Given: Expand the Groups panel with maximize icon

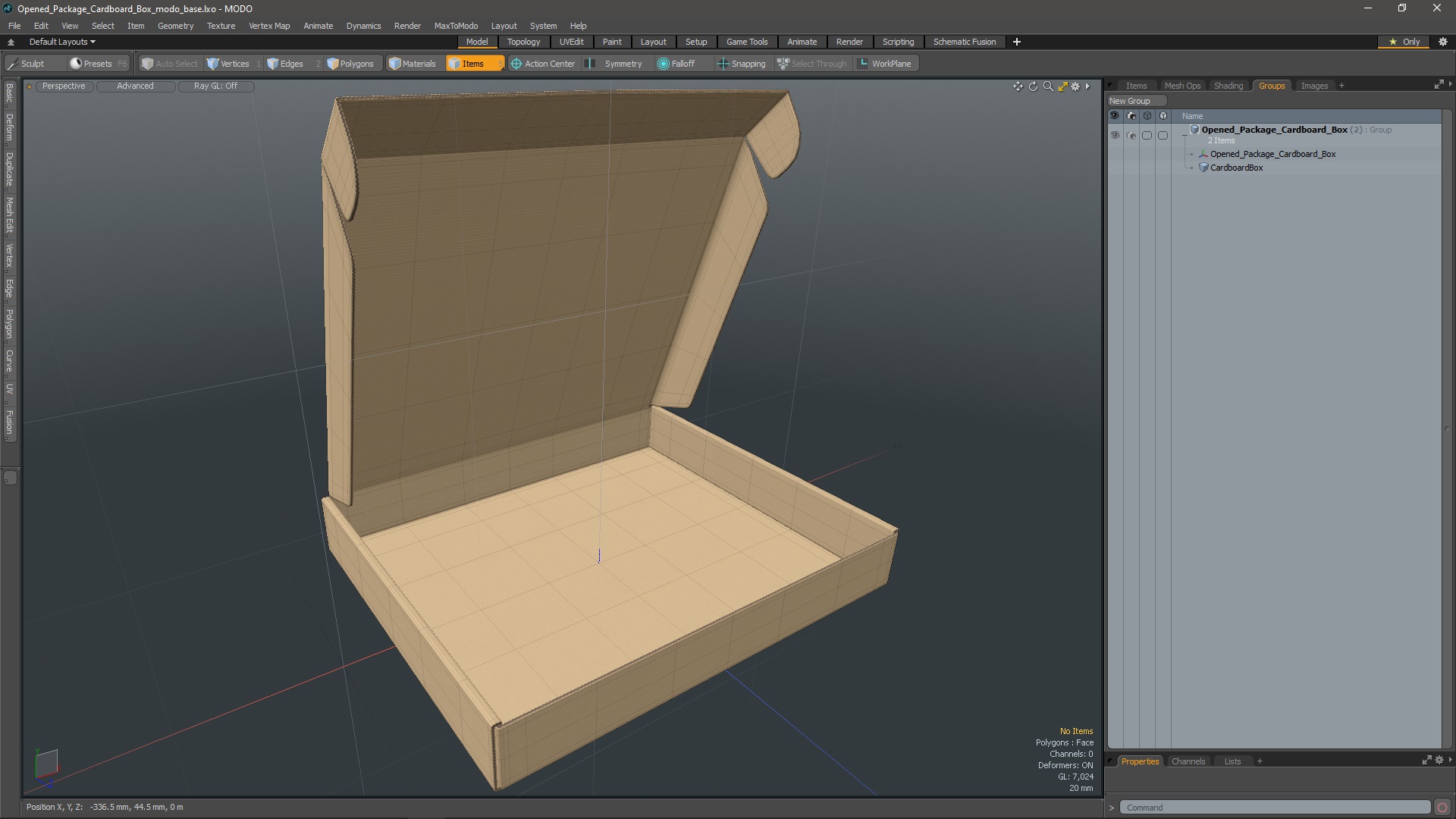Looking at the screenshot, I should [1439, 85].
